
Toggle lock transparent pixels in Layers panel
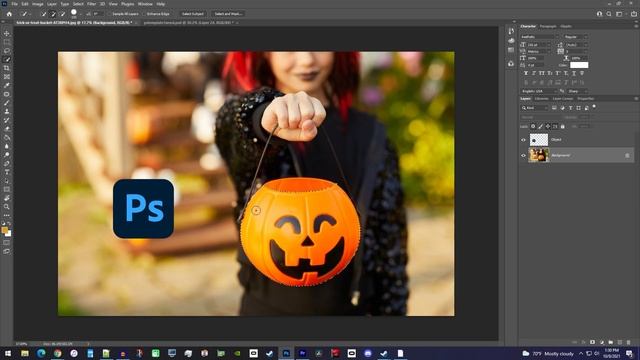[533, 127]
